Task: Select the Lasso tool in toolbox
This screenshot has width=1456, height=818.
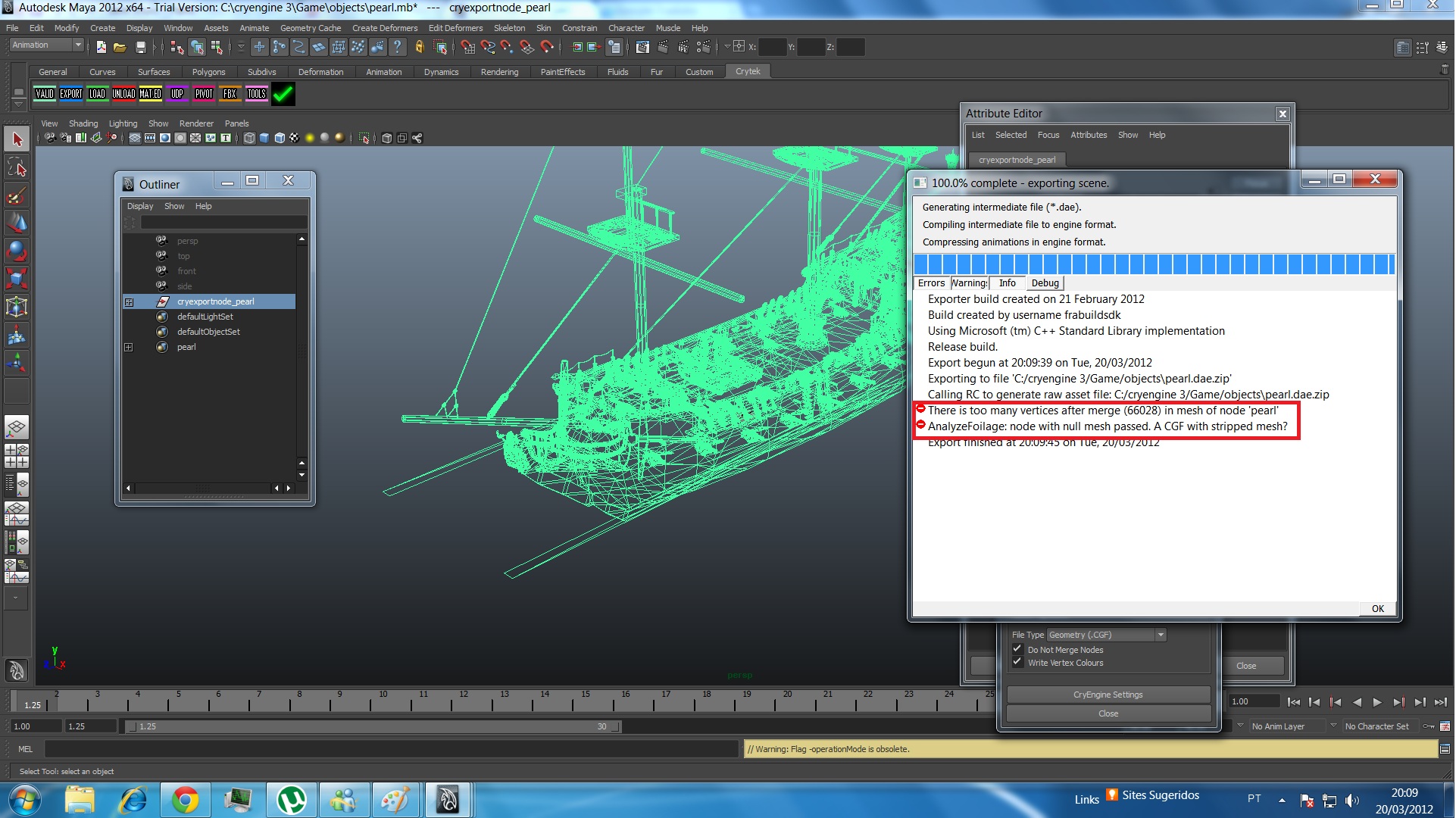Action: pyautogui.click(x=17, y=168)
